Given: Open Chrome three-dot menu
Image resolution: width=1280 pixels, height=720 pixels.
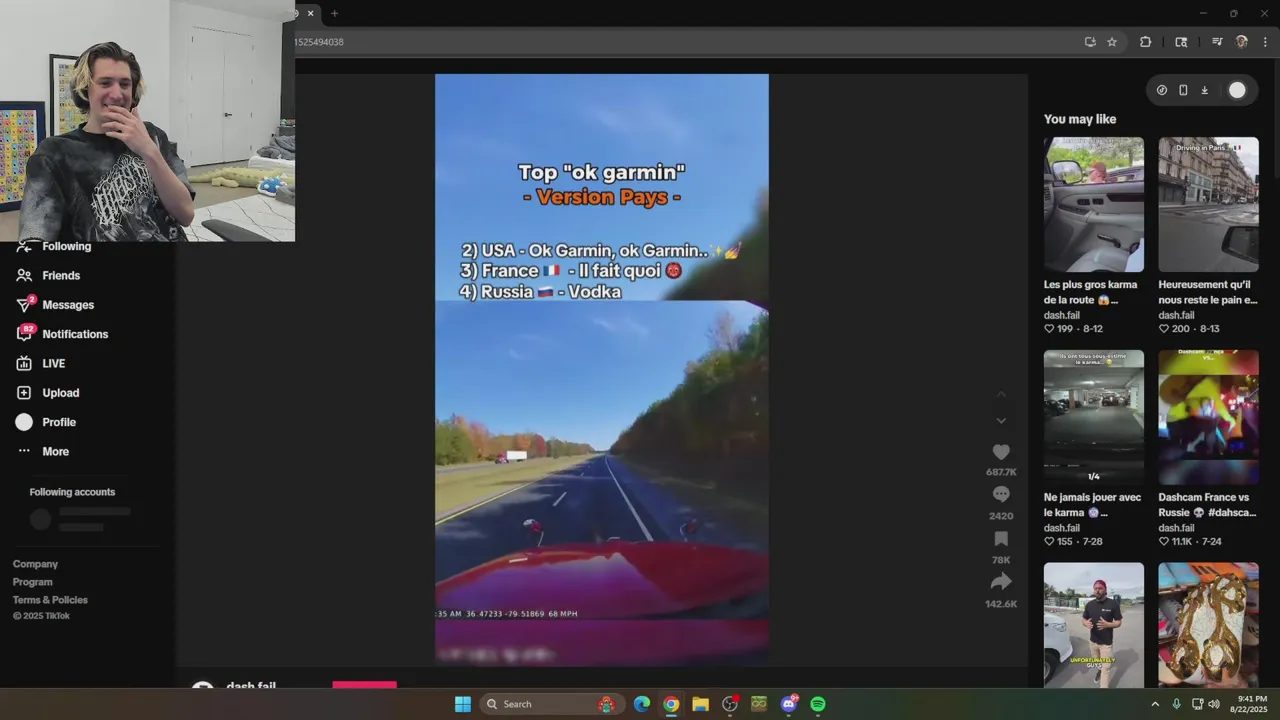Looking at the screenshot, I should [x=1266, y=42].
